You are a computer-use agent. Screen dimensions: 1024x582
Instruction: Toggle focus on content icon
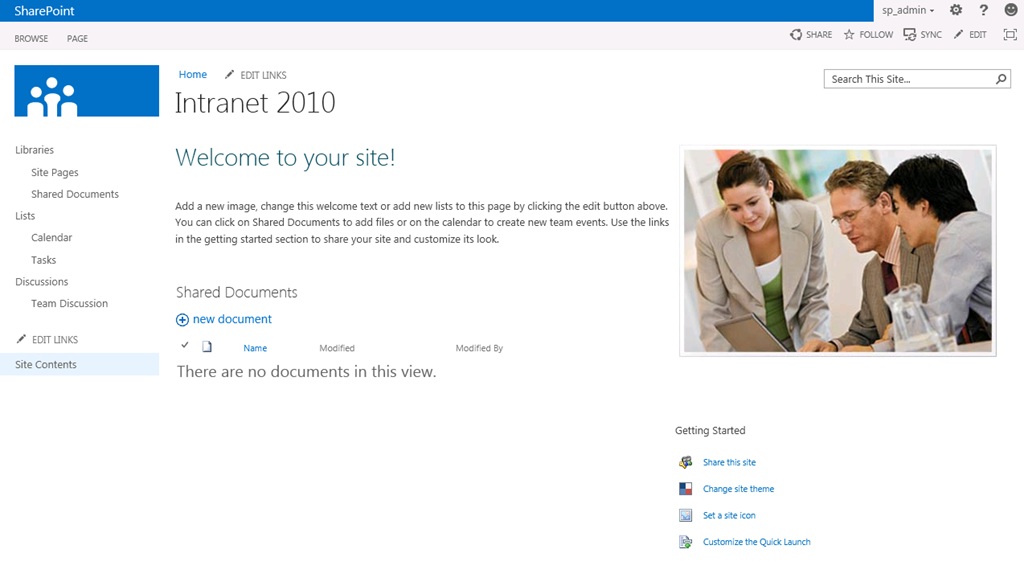click(x=1009, y=35)
